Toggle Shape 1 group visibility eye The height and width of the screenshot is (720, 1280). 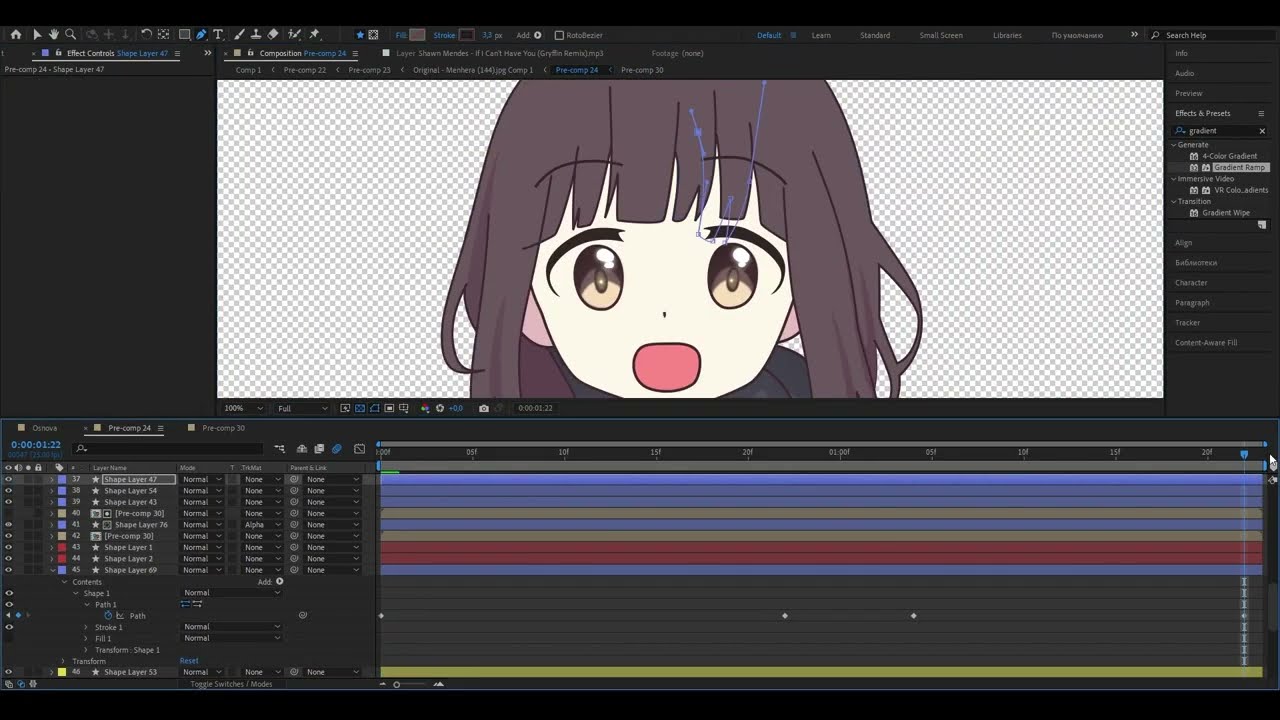pyautogui.click(x=9, y=593)
